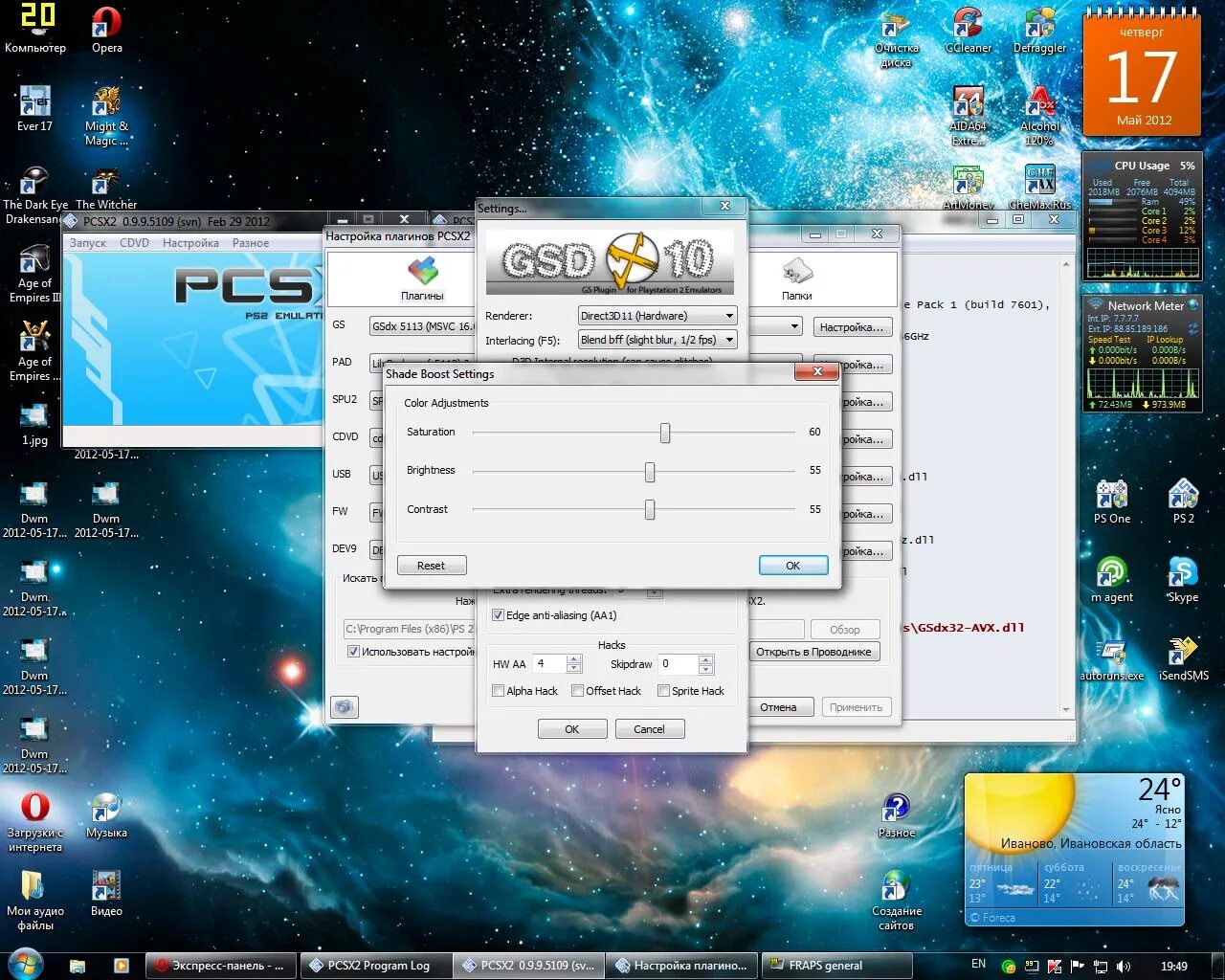Click Открыть в Проводнике button
This screenshot has height=980, width=1225.
[x=813, y=652]
